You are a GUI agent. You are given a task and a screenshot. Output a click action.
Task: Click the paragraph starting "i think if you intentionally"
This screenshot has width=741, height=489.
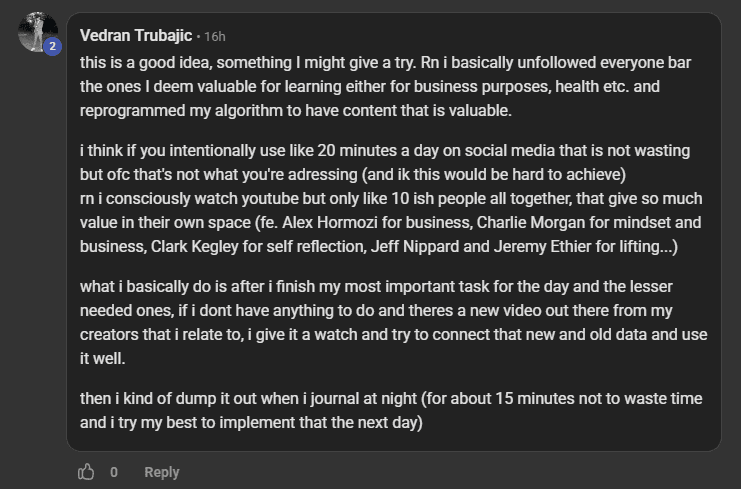click(x=392, y=198)
